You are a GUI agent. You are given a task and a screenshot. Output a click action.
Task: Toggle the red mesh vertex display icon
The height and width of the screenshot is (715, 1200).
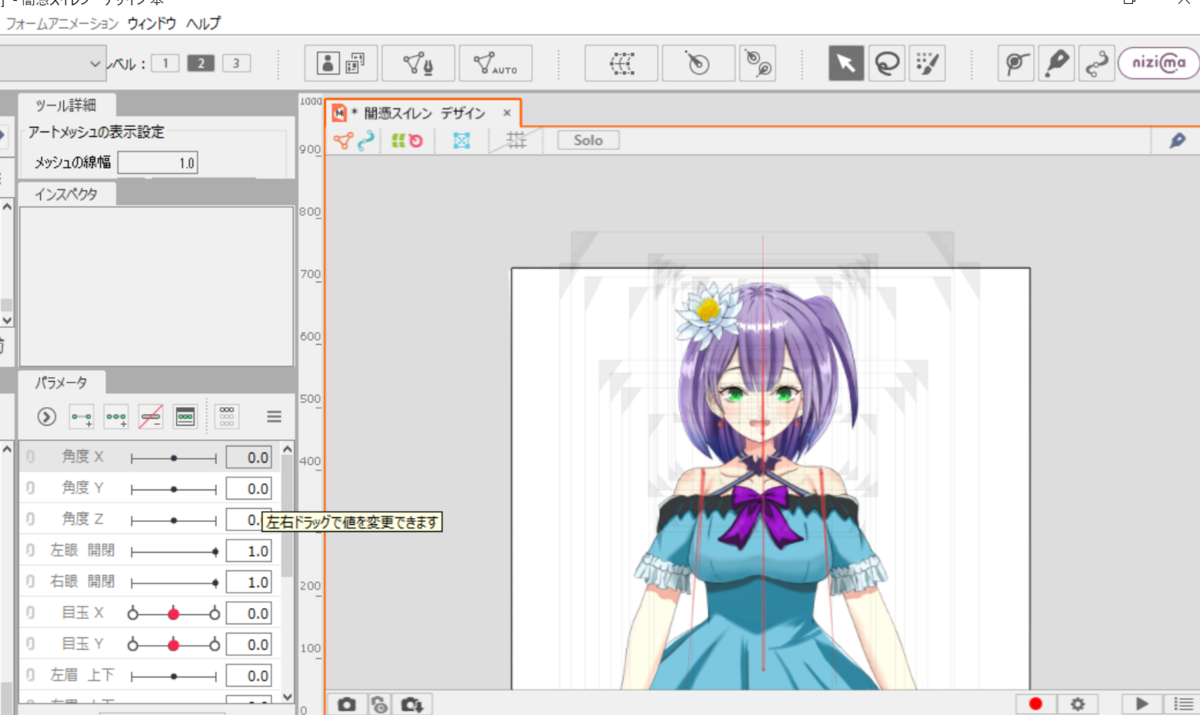pos(343,141)
